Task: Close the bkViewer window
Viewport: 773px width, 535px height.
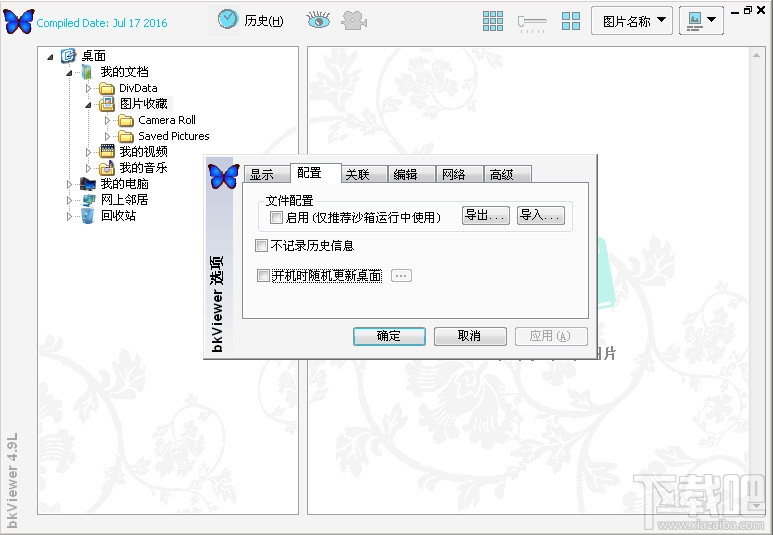Action: point(761,10)
